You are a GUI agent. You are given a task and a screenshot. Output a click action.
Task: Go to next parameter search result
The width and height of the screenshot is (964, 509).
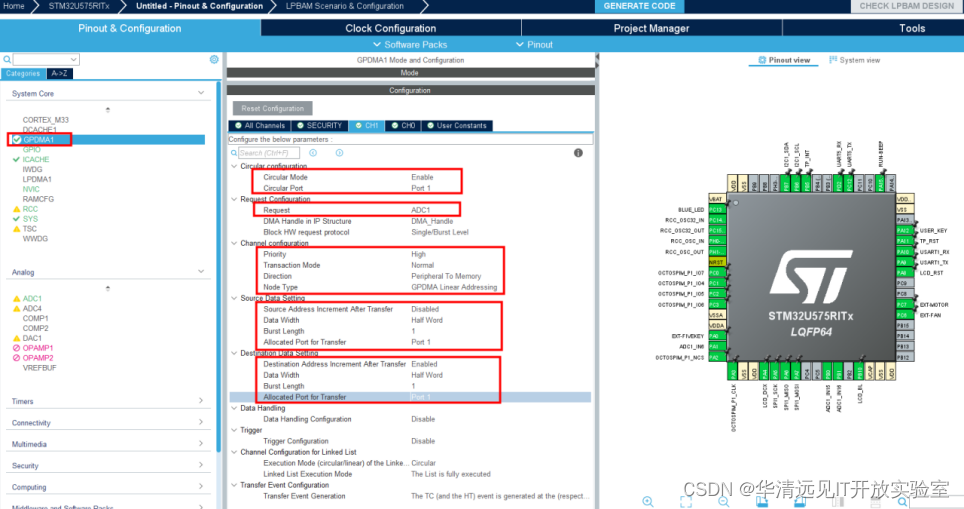[339, 153]
